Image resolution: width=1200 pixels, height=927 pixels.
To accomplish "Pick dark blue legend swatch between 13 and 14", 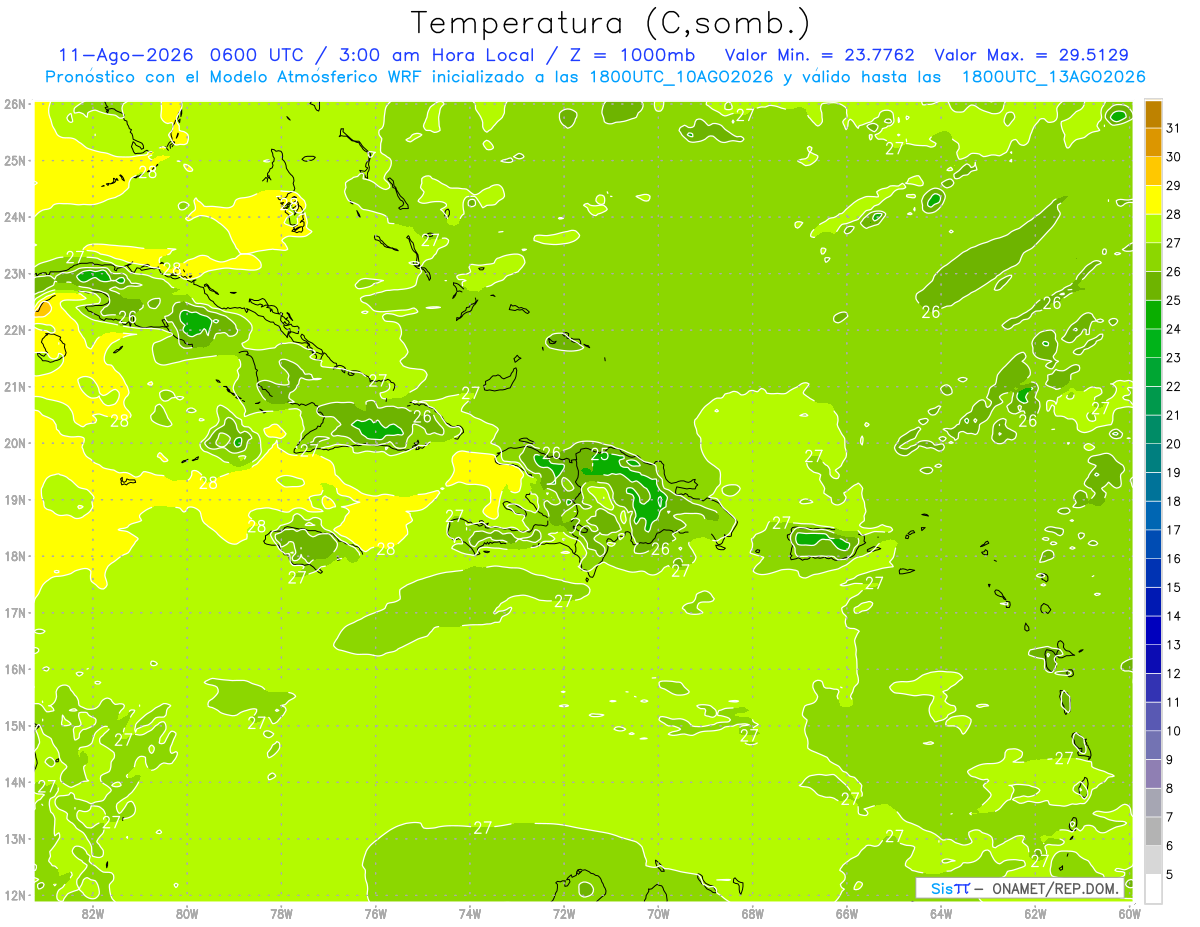I will coord(1153,630).
